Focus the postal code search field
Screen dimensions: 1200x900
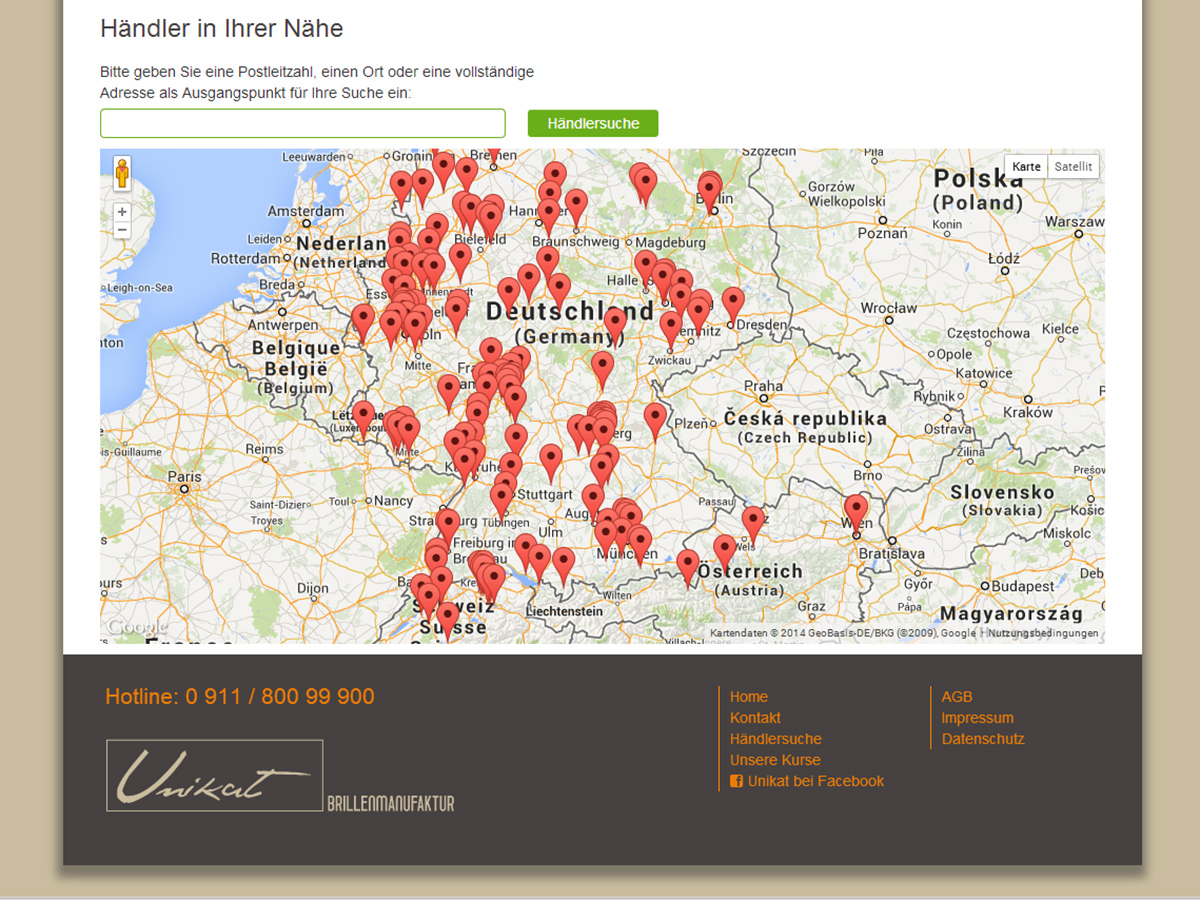coord(302,124)
